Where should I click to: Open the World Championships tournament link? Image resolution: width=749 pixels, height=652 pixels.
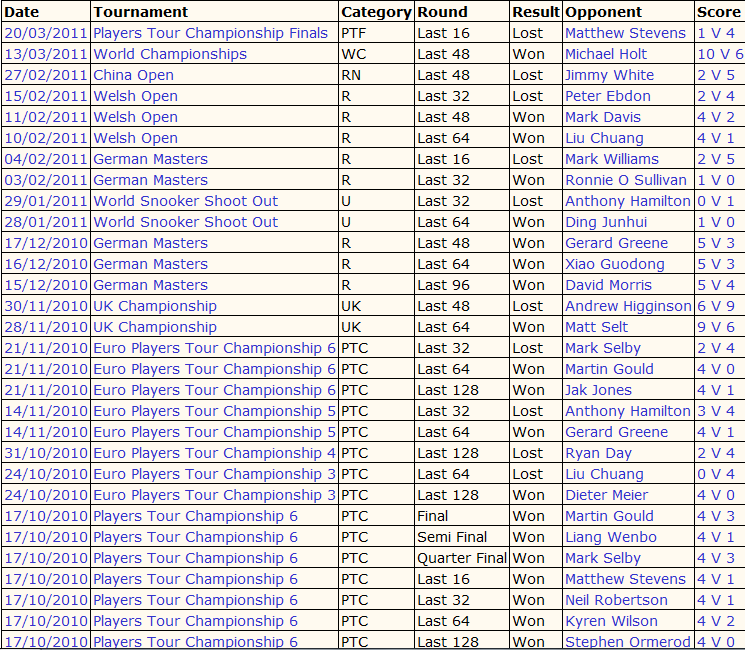(x=170, y=54)
